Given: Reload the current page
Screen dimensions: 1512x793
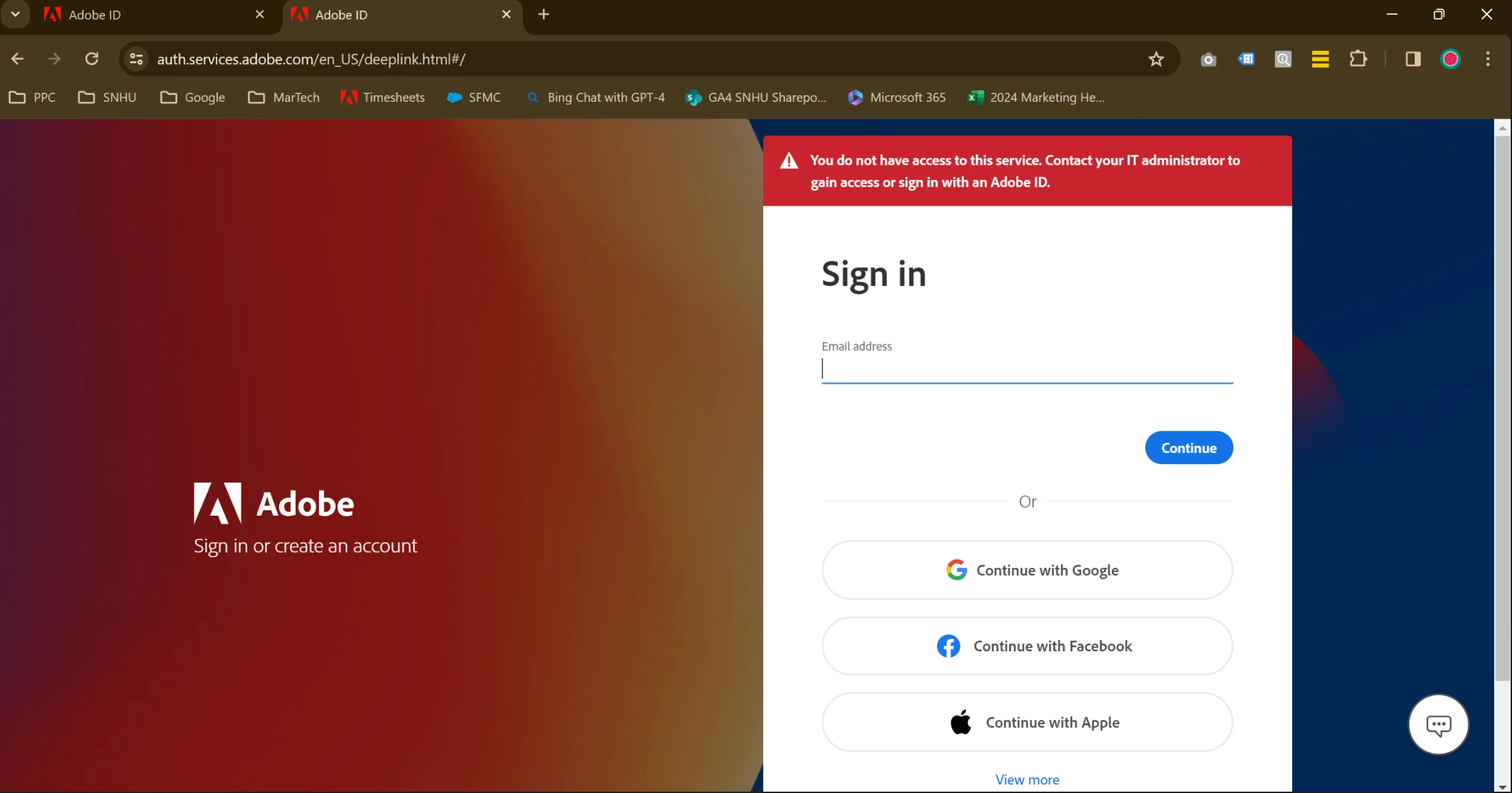Looking at the screenshot, I should (92, 59).
